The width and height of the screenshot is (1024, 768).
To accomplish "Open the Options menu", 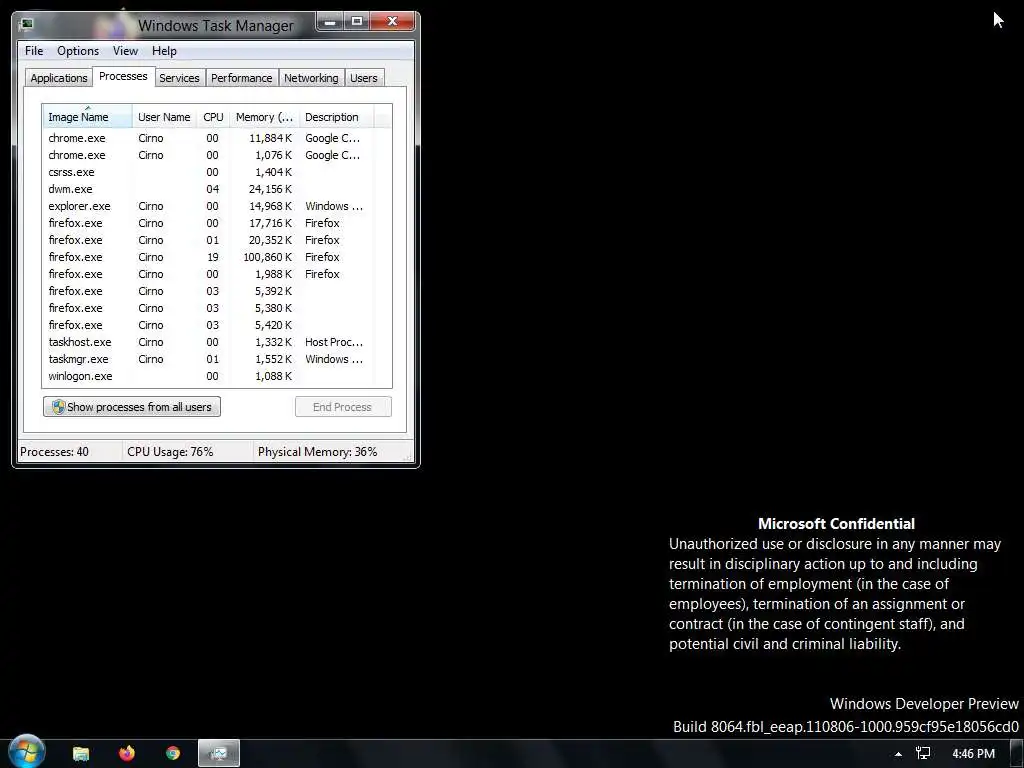I will tap(78, 51).
